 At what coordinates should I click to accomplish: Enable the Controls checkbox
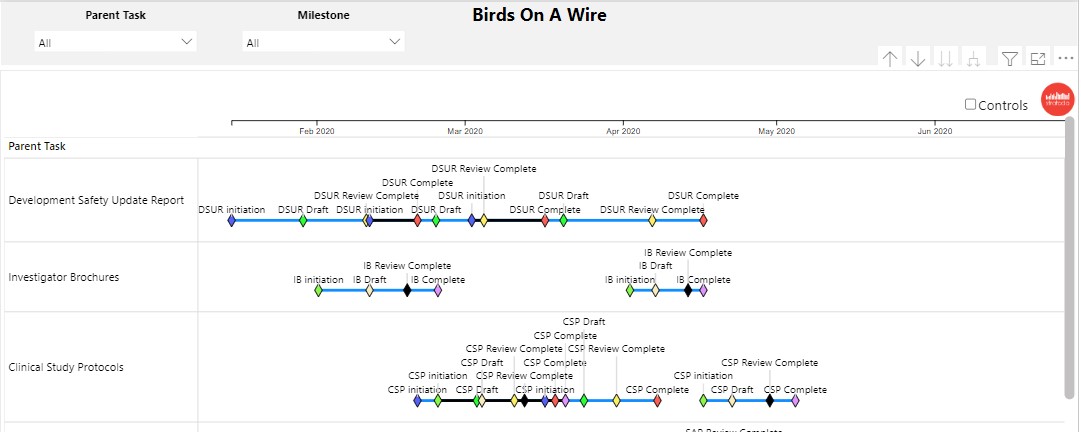[x=970, y=105]
